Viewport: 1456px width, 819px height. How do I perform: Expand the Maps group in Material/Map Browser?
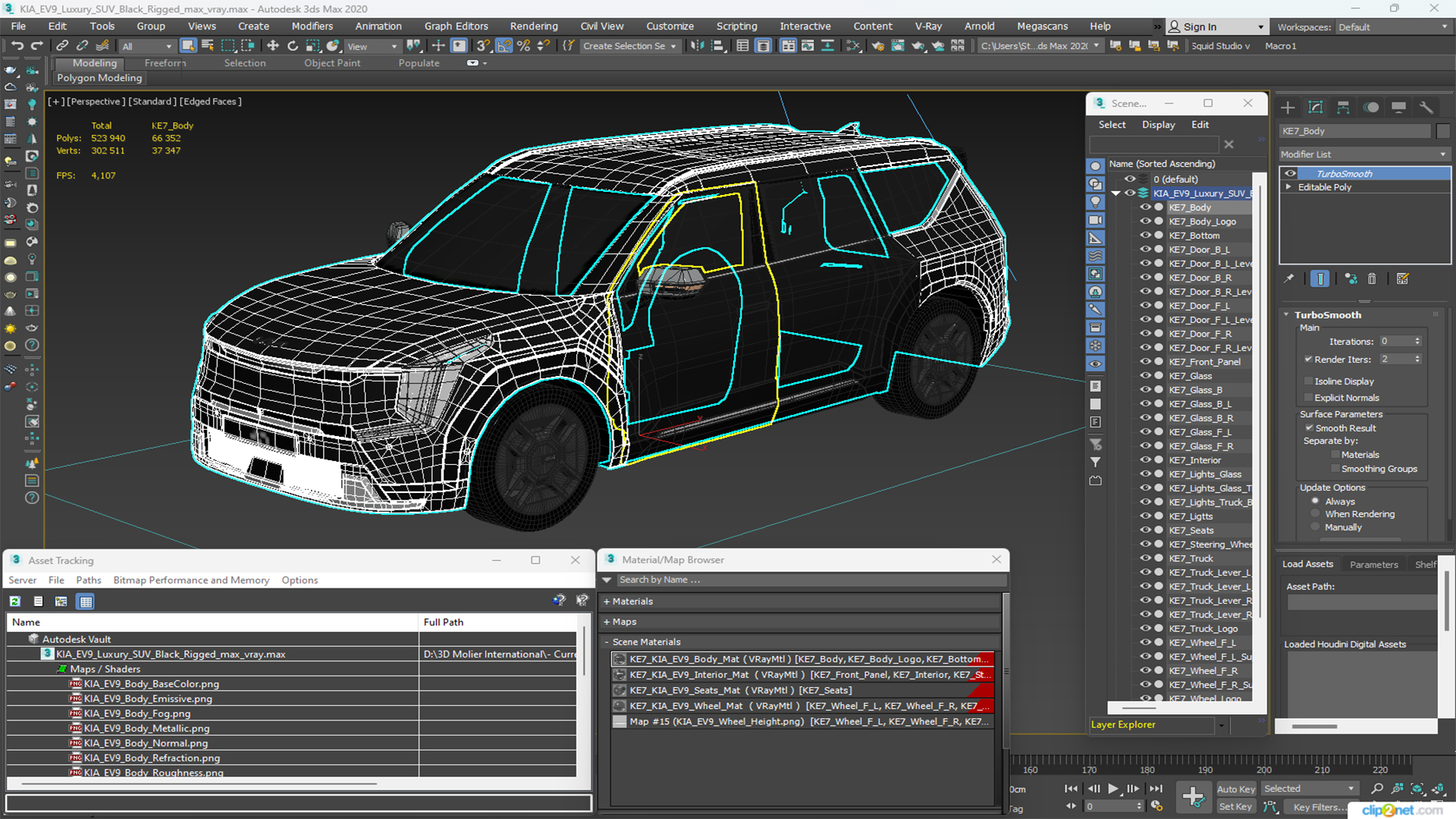coord(607,622)
